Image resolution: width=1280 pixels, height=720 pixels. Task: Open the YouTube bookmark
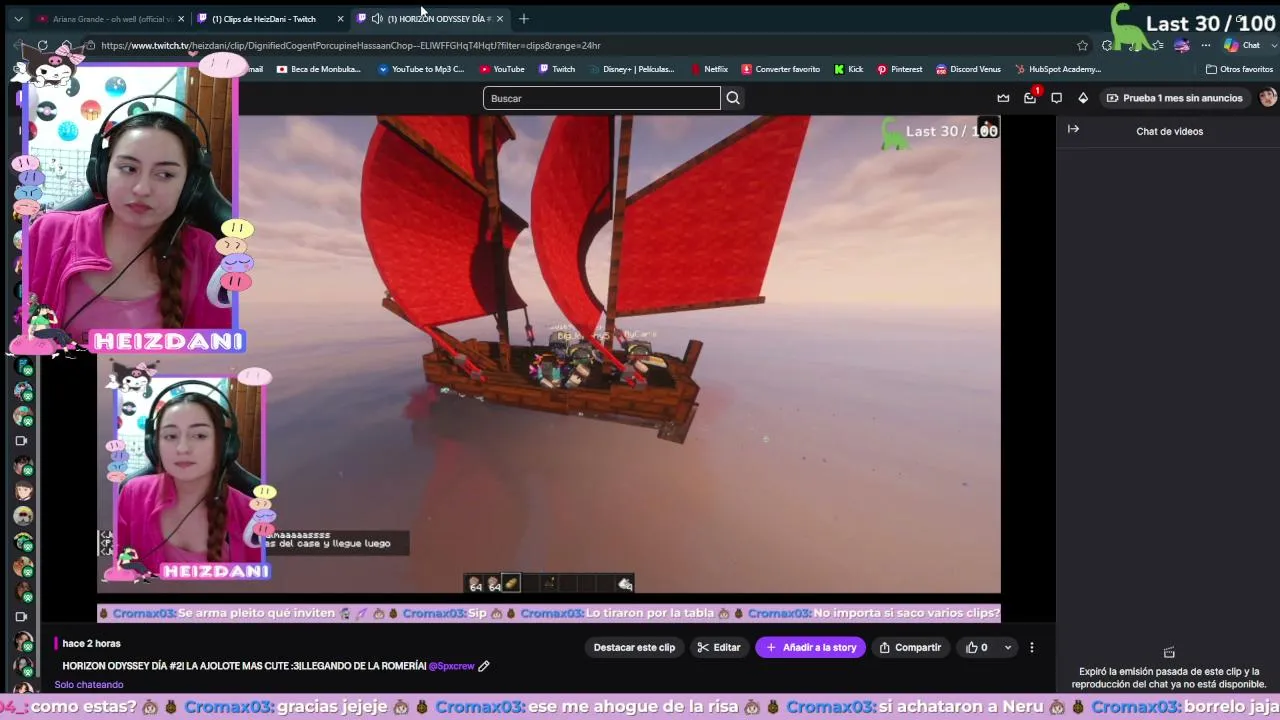click(502, 69)
